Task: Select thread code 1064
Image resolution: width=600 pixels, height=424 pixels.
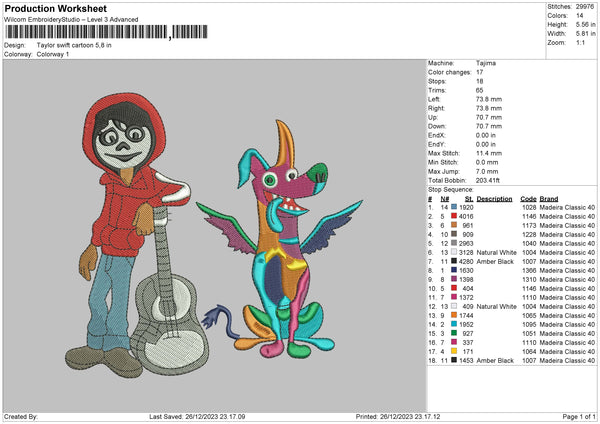Action: [529, 351]
